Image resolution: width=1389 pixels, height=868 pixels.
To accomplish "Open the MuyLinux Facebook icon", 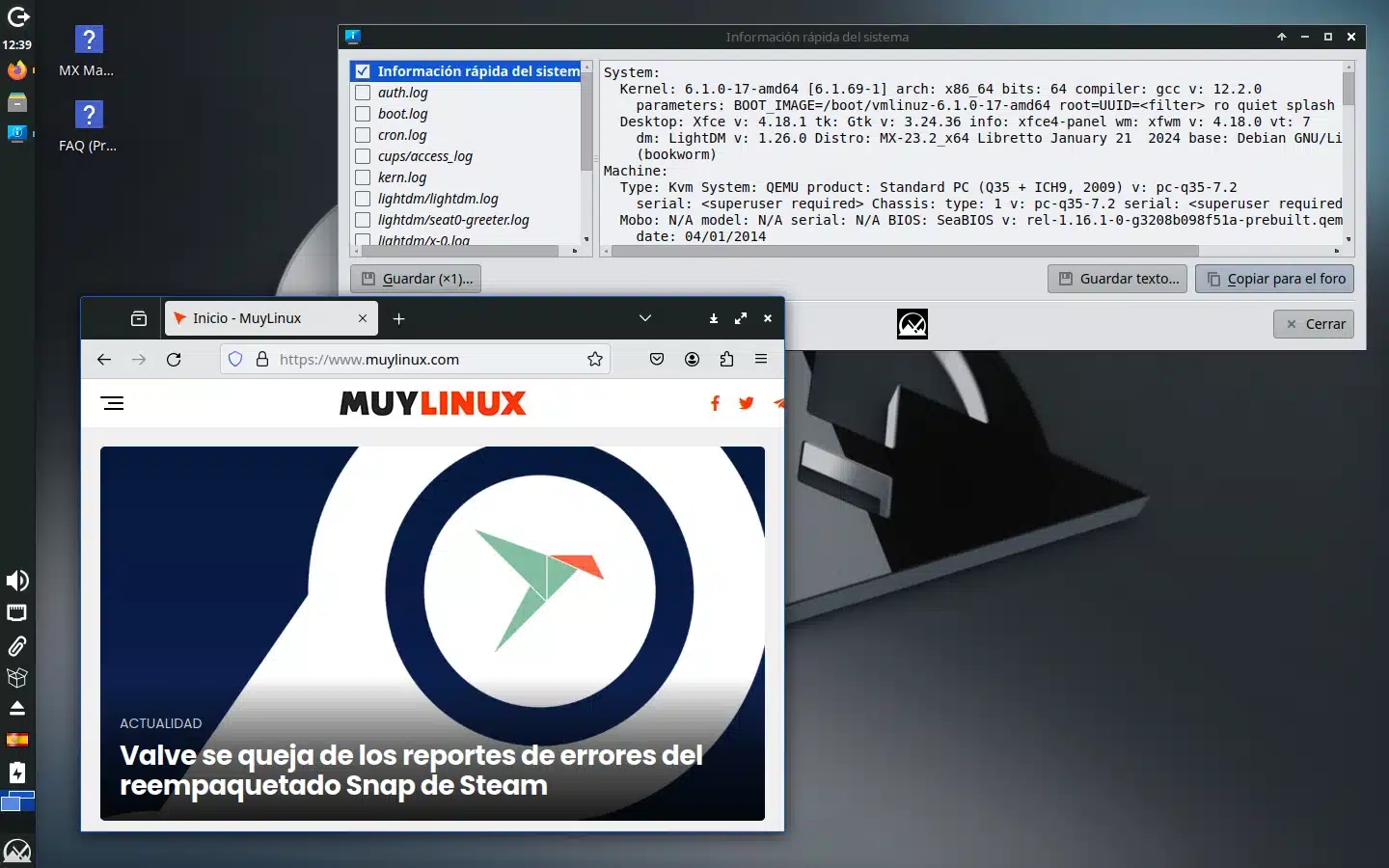I will [715, 403].
